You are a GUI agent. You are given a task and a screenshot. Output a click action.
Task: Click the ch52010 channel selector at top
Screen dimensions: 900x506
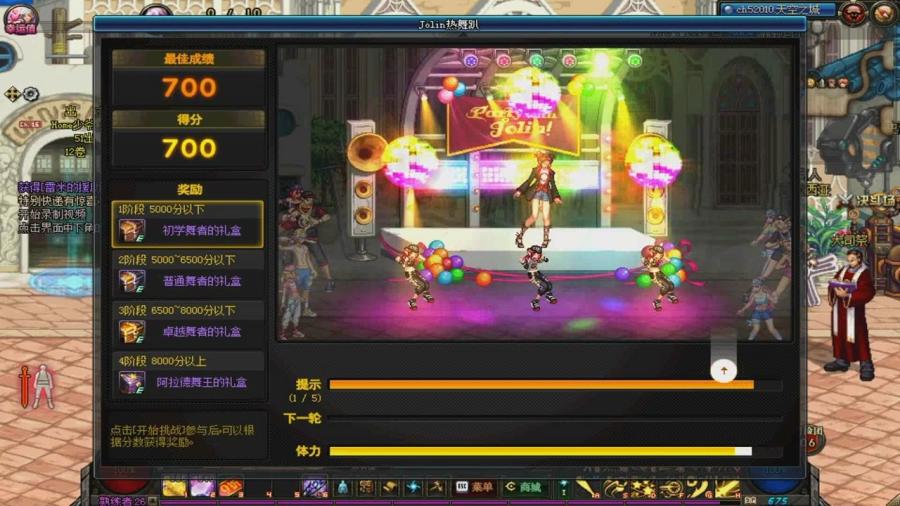point(778,9)
